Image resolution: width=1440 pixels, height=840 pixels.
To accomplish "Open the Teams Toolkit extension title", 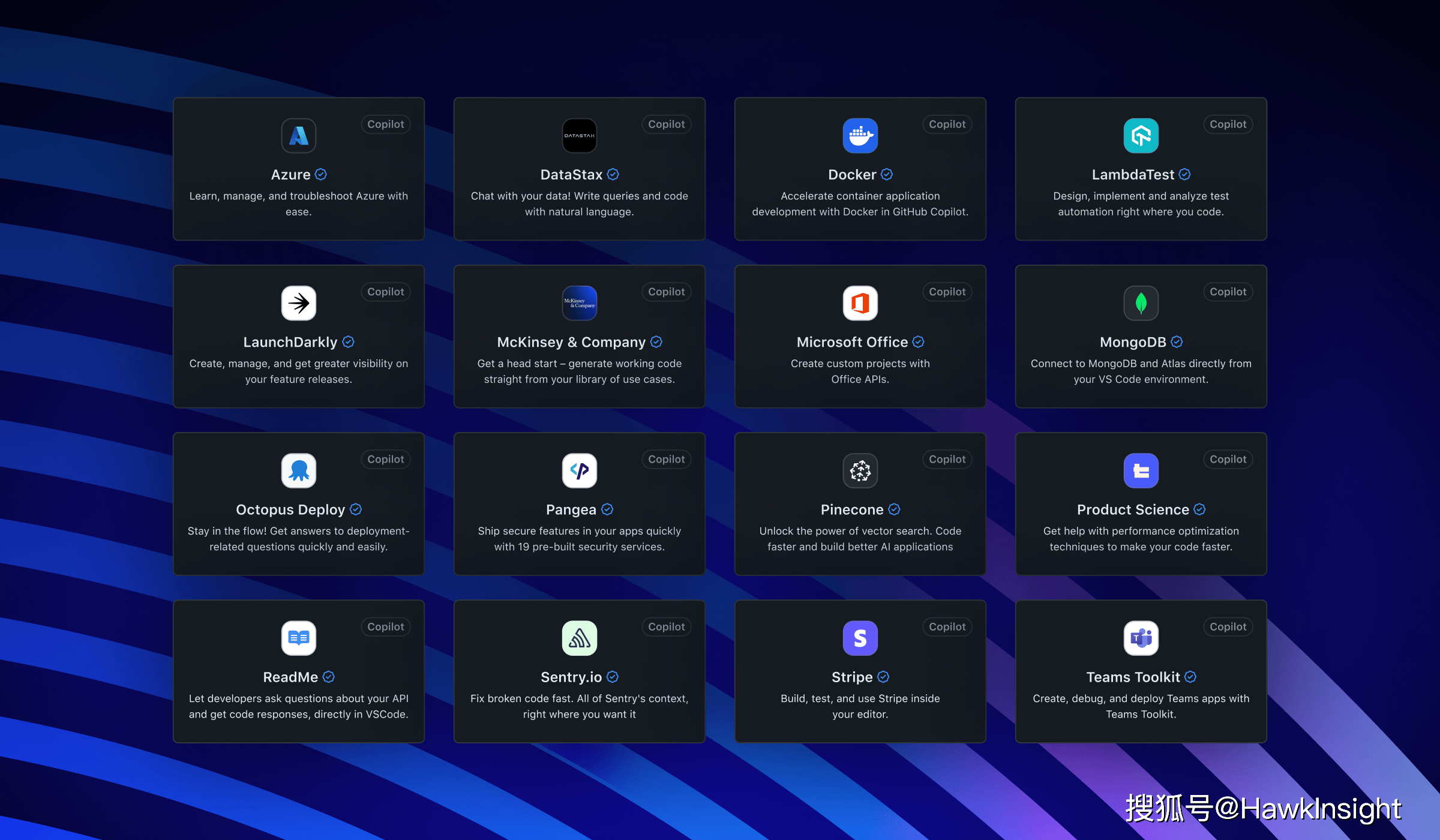I will tap(1133, 677).
